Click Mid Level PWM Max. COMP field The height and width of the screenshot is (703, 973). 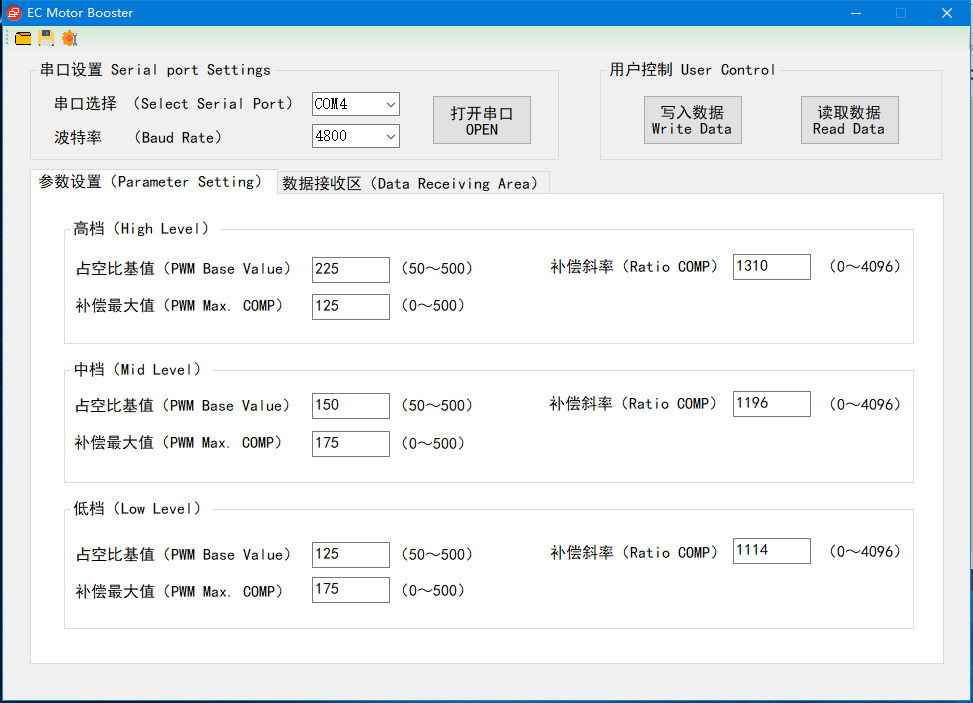tap(350, 443)
